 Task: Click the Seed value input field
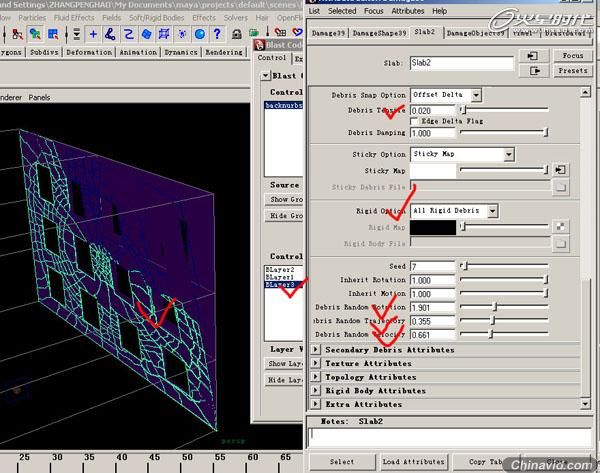point(431,266)
